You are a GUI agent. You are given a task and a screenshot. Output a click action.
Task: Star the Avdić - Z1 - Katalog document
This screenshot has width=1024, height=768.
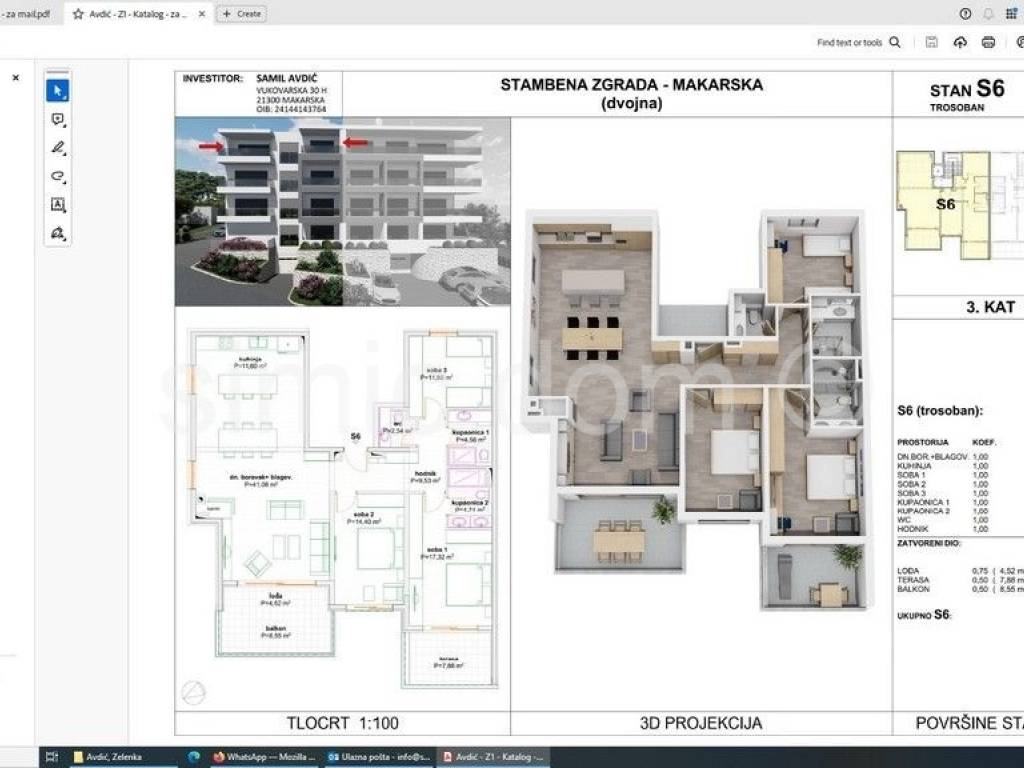[78, 14]
